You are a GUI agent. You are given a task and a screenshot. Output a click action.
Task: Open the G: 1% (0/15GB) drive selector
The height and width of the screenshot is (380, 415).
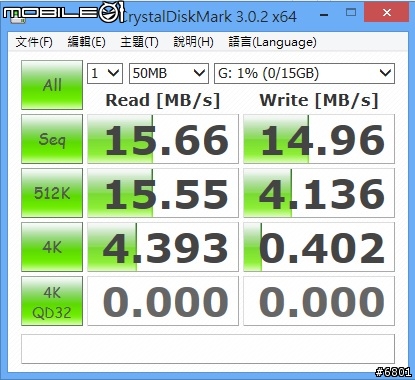304,73
